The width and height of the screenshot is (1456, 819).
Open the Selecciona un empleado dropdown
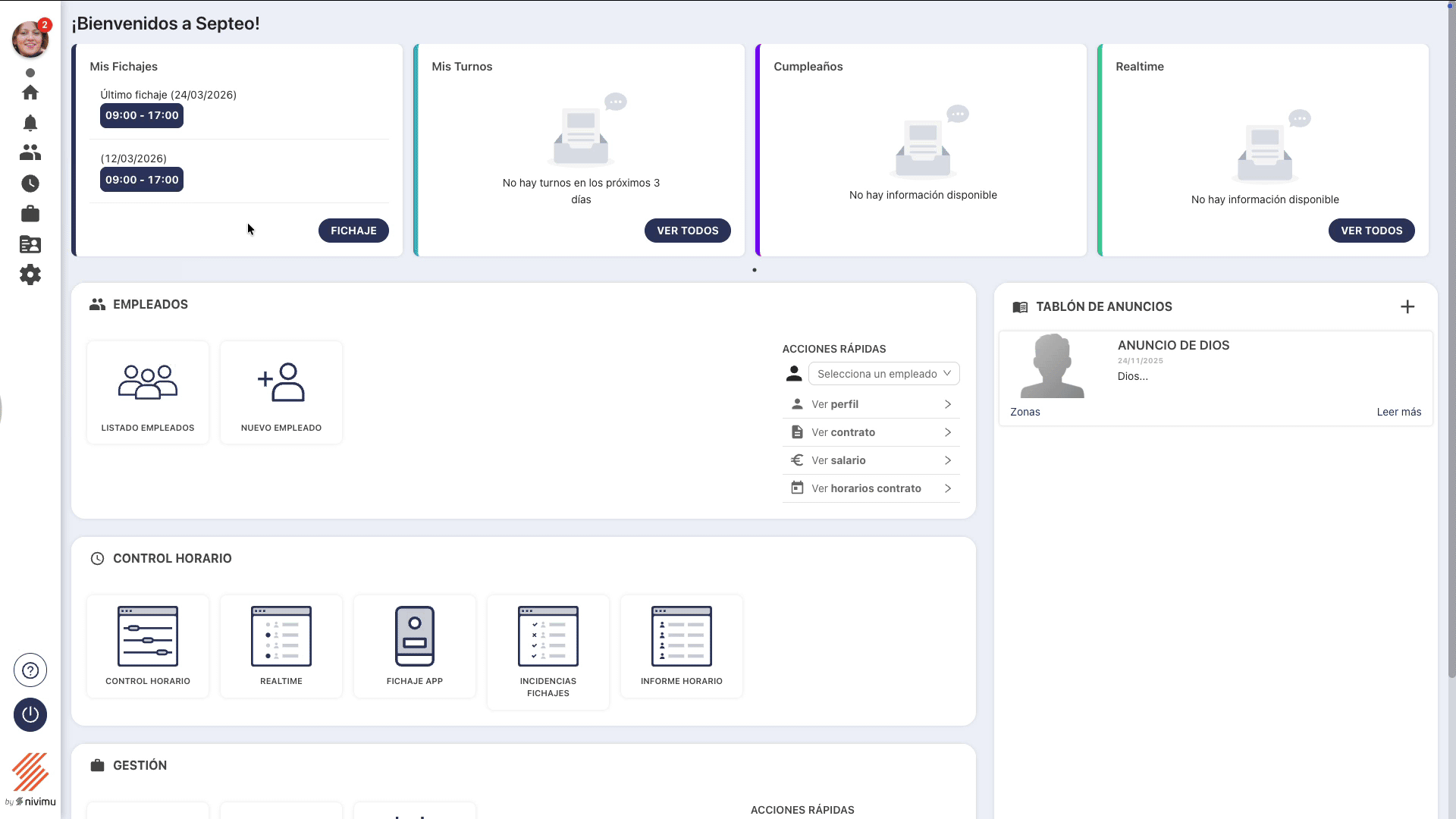(x=884, y=374)
